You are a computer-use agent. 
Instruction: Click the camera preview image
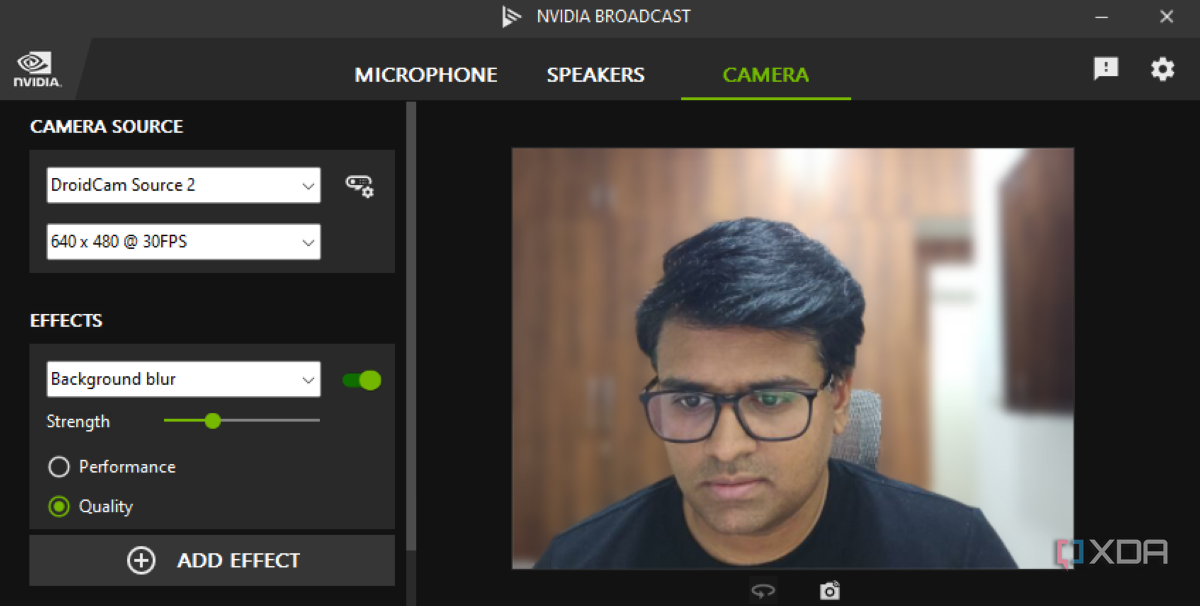(793, 359)
